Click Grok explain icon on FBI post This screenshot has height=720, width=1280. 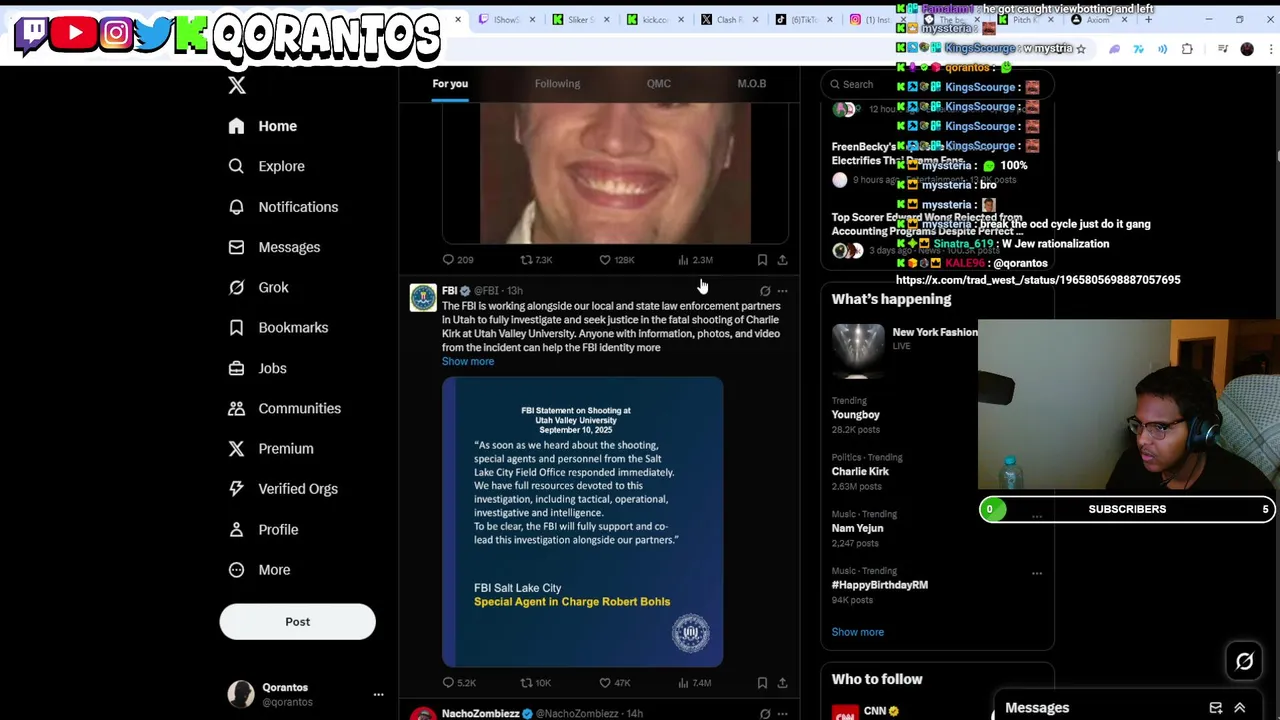(x=765, y=291)
